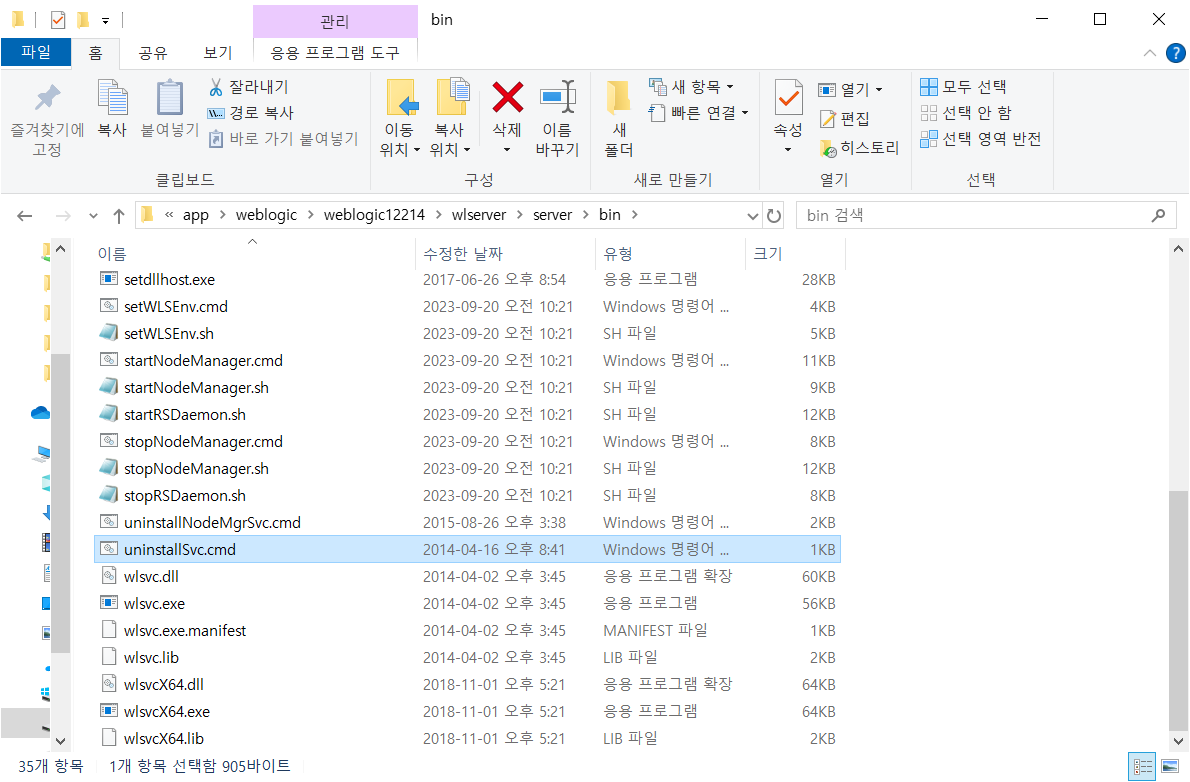Go up one folder level arrow

pyautogui.click(x=118, y=216)
